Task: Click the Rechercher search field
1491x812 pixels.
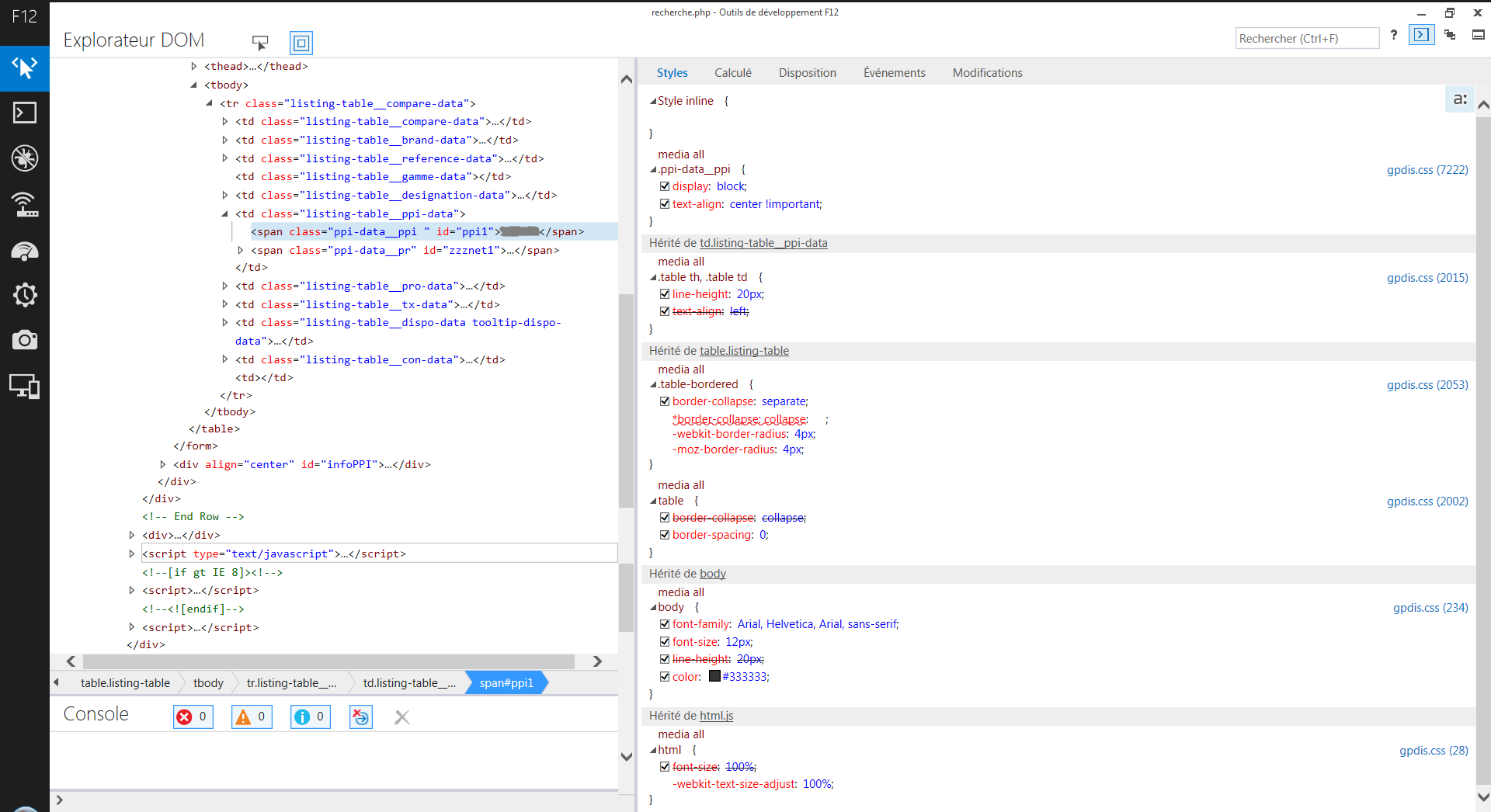Action: point(1307,38)
